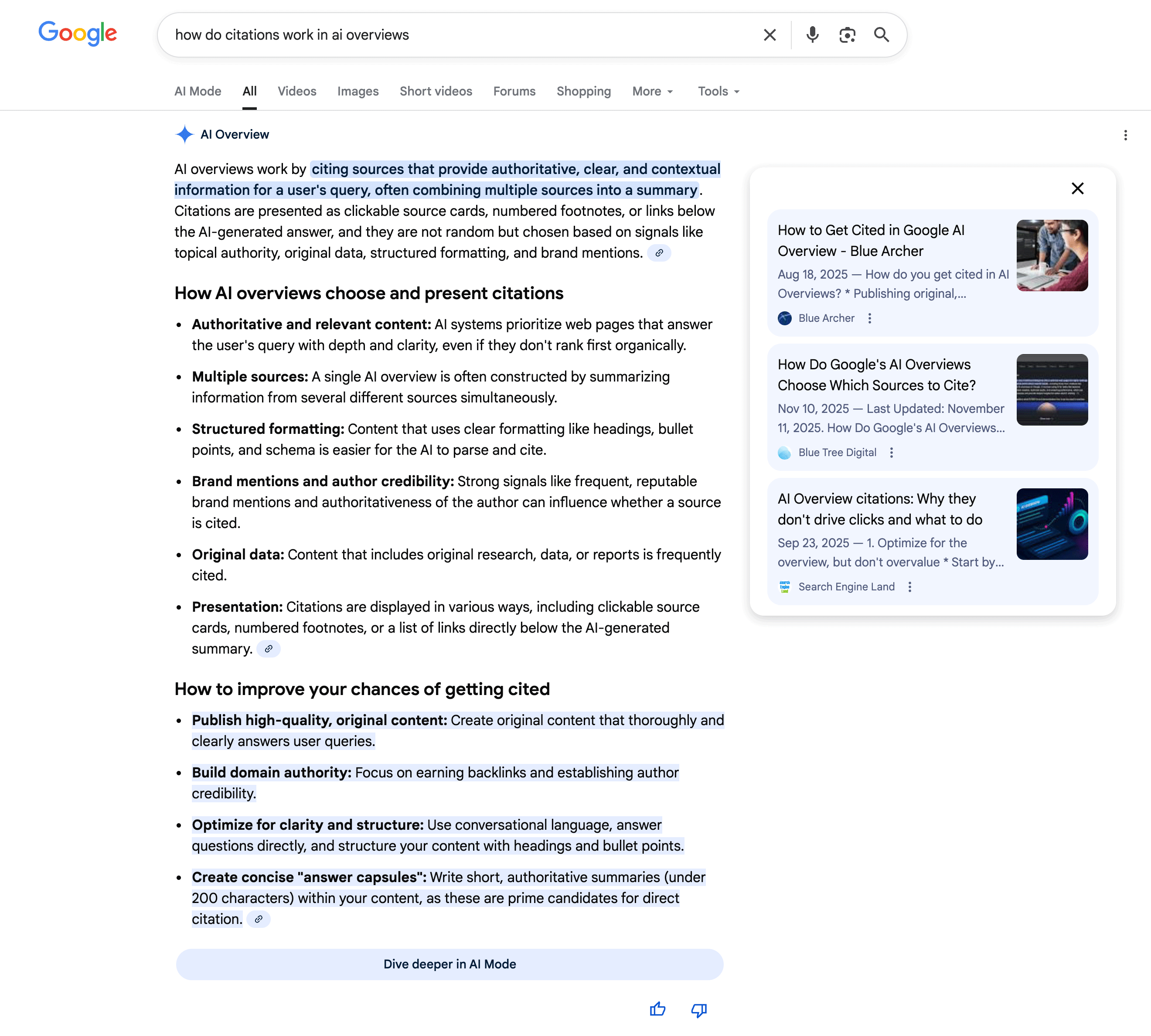Open three-dot menu next to Blue Archer
The image size is (1151, 1036).
point(869,318)
